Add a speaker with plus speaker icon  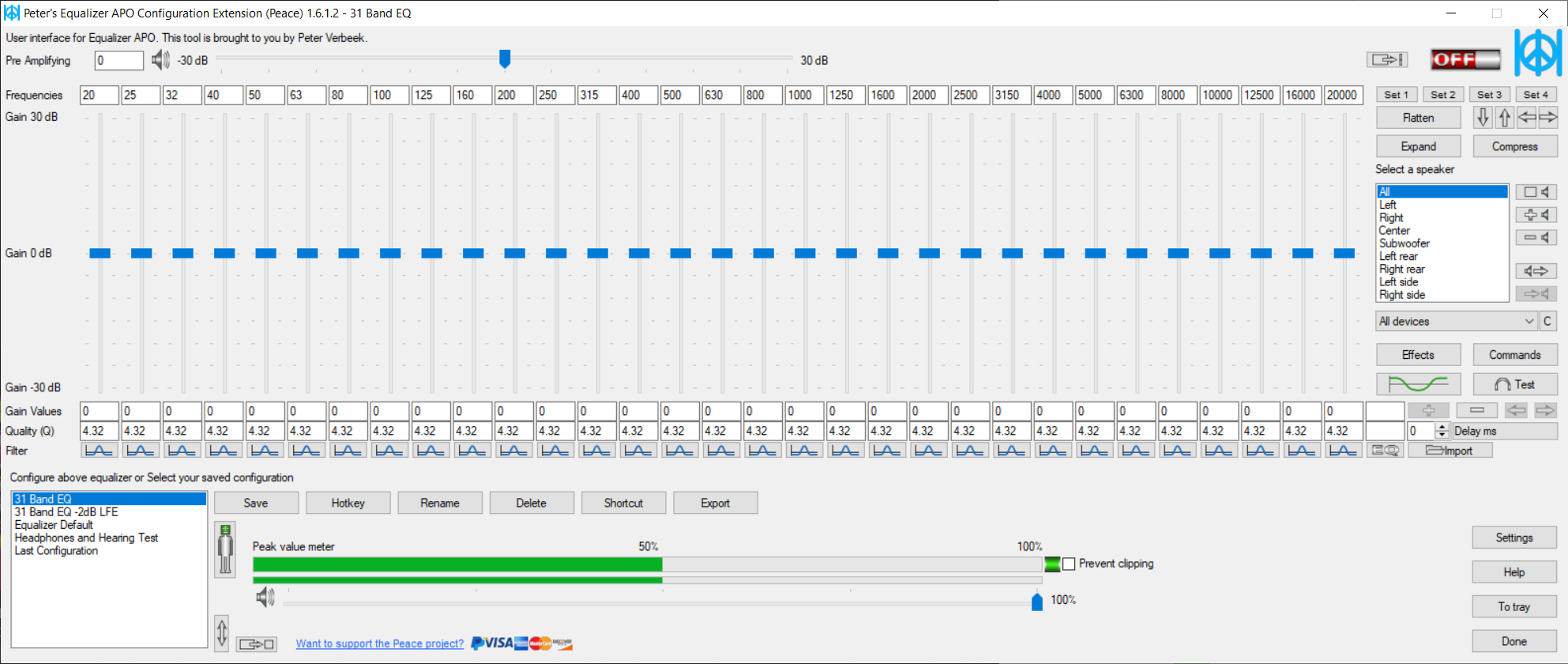(1536, 215)
